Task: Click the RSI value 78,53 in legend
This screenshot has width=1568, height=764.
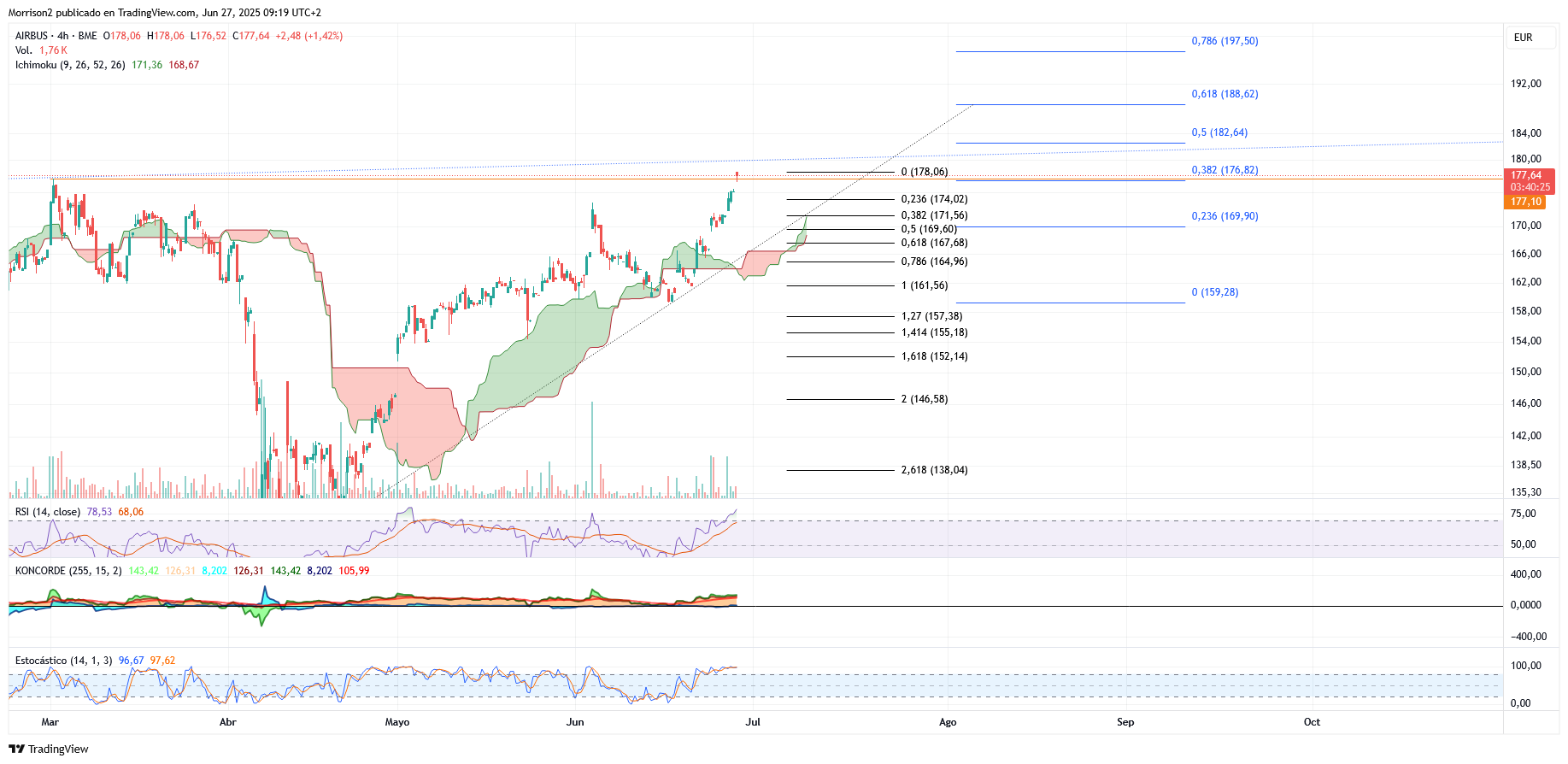Action: click(99, 512)
